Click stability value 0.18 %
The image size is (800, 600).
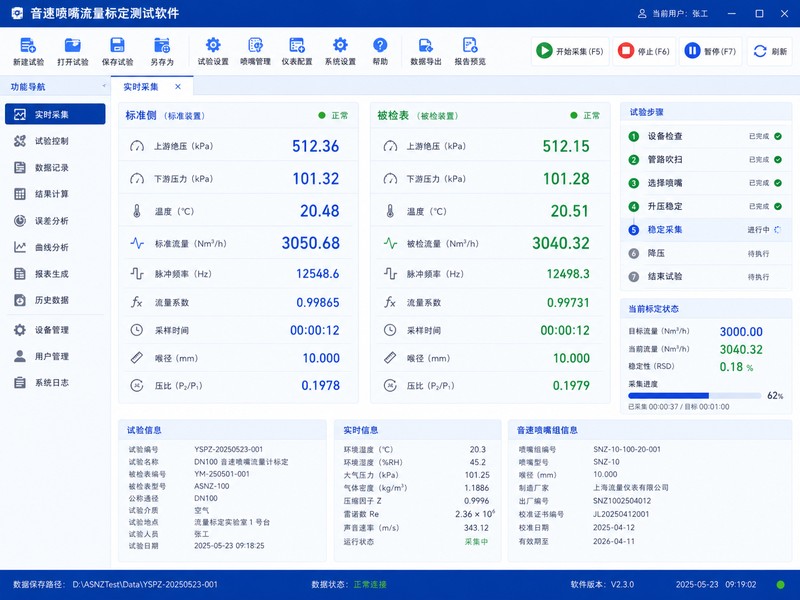pyautogui.click(x=736, y=367)
